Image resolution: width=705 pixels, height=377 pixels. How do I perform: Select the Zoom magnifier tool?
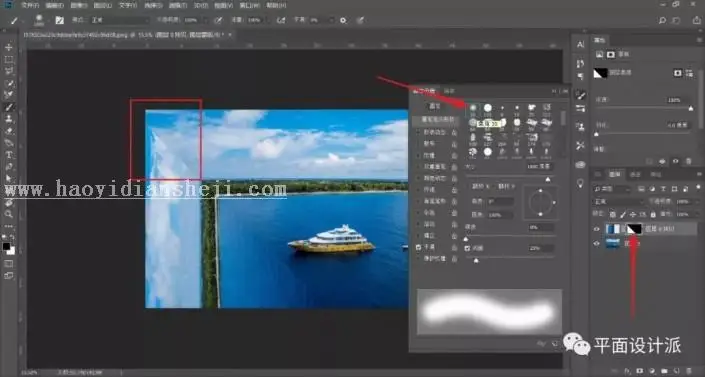coord(9,214)
